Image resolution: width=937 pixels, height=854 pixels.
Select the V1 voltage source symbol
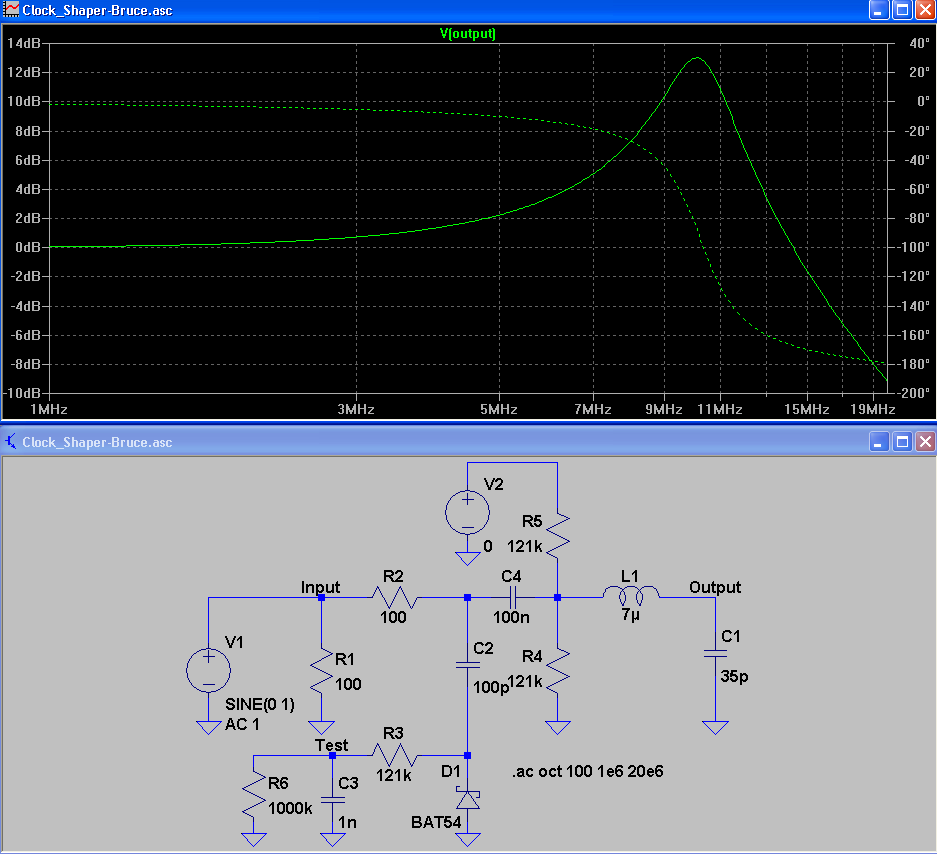pos(208,670)
